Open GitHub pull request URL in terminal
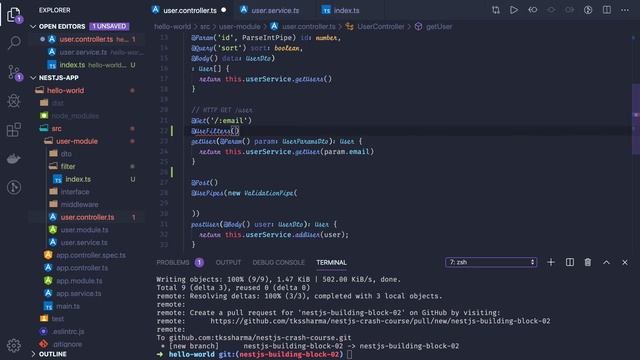 [380, 321]
